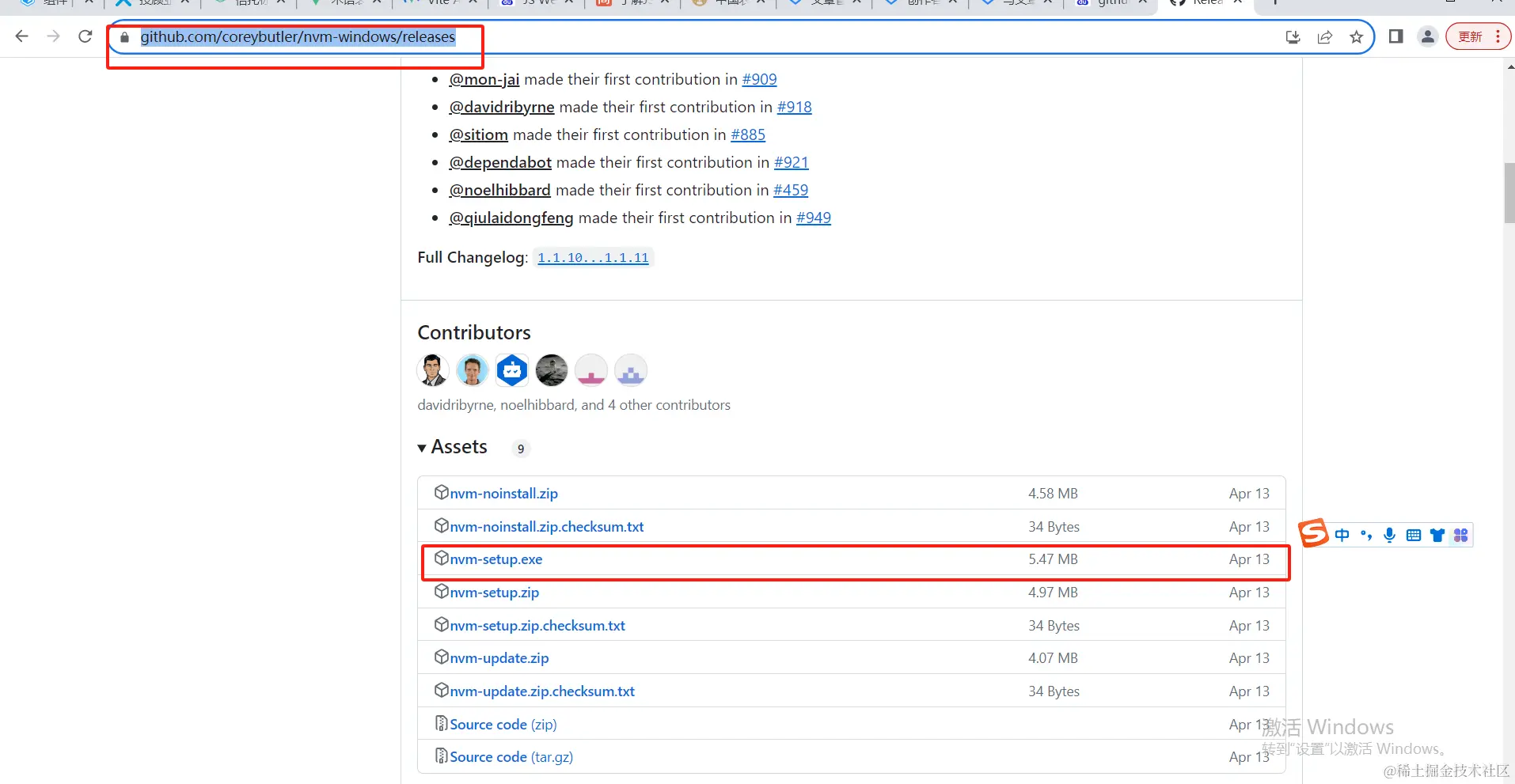Screen dimensions: 1515x784
Task: Click the 更新 update button
Action: click(x=1478, y=36)
